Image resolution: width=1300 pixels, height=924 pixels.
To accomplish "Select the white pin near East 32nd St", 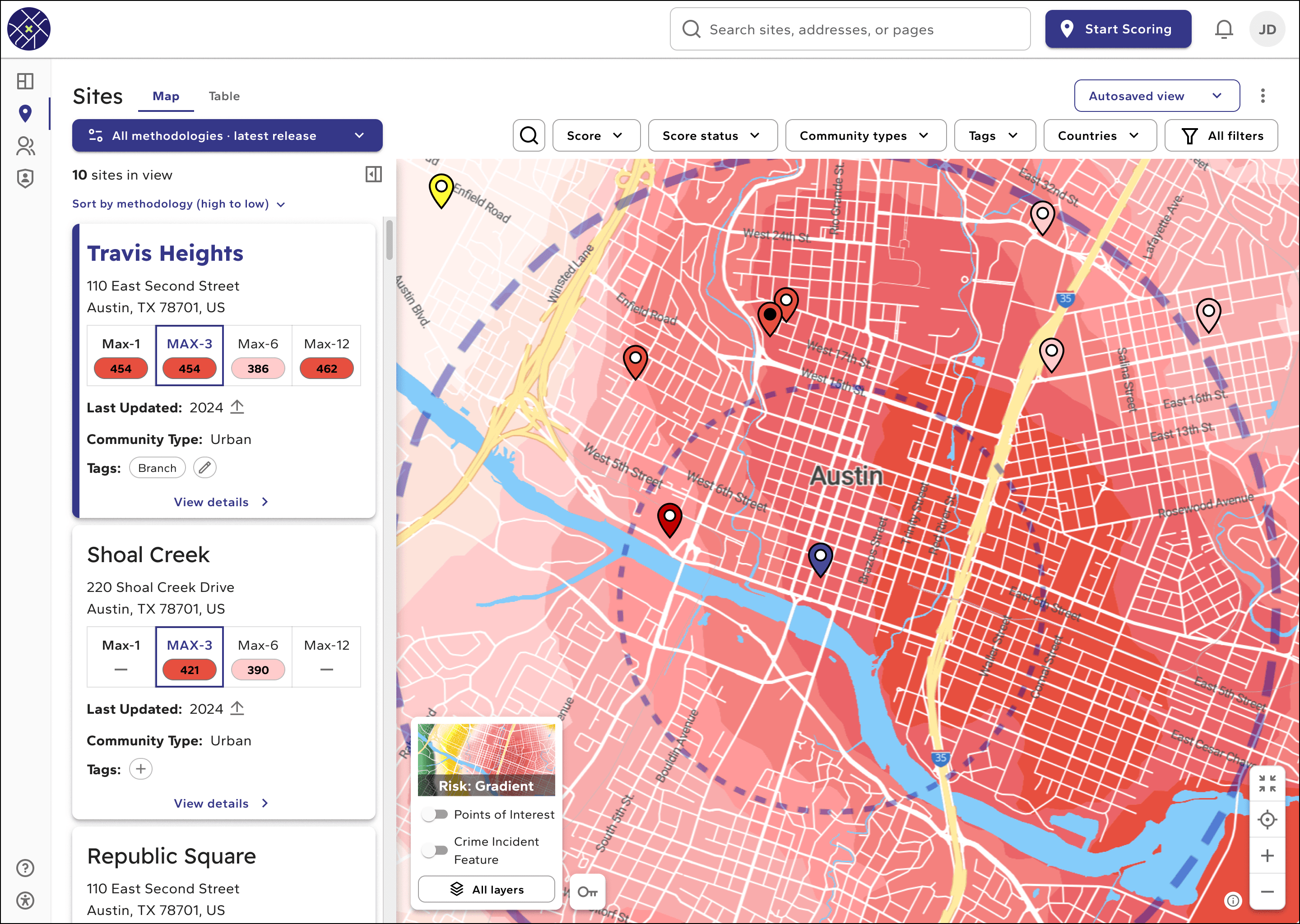I will pos(1043,218).
